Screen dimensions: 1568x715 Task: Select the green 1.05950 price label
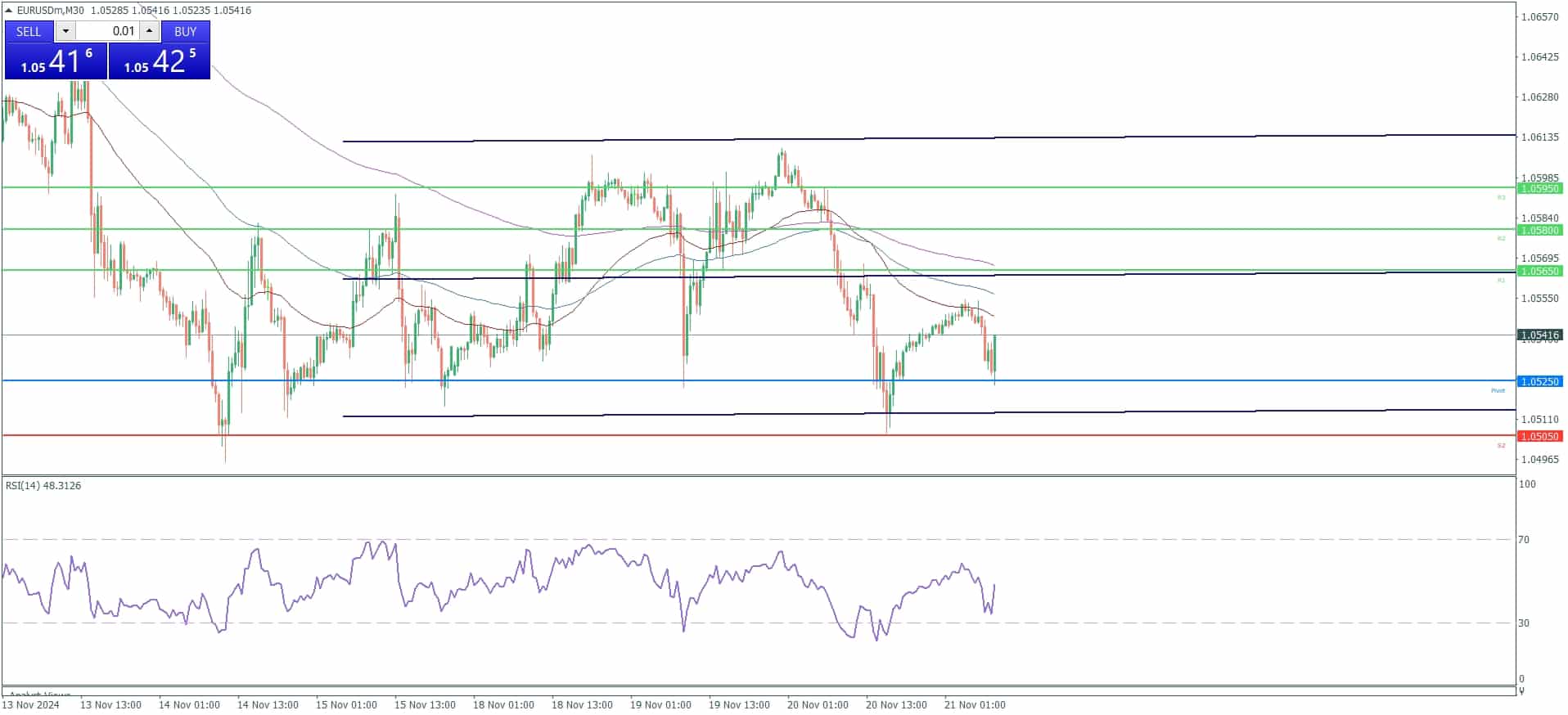[x=1539, y=189]
